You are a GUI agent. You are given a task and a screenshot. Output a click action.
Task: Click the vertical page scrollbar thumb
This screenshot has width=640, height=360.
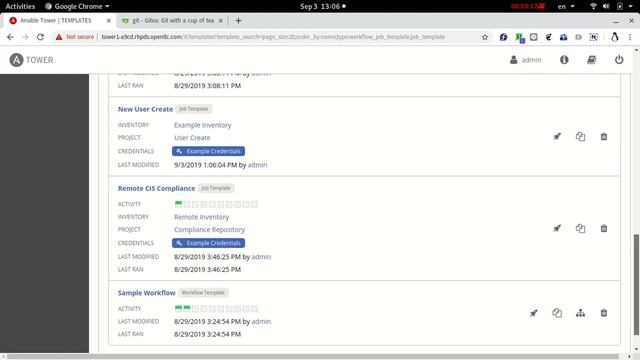(x=636, y=284)
